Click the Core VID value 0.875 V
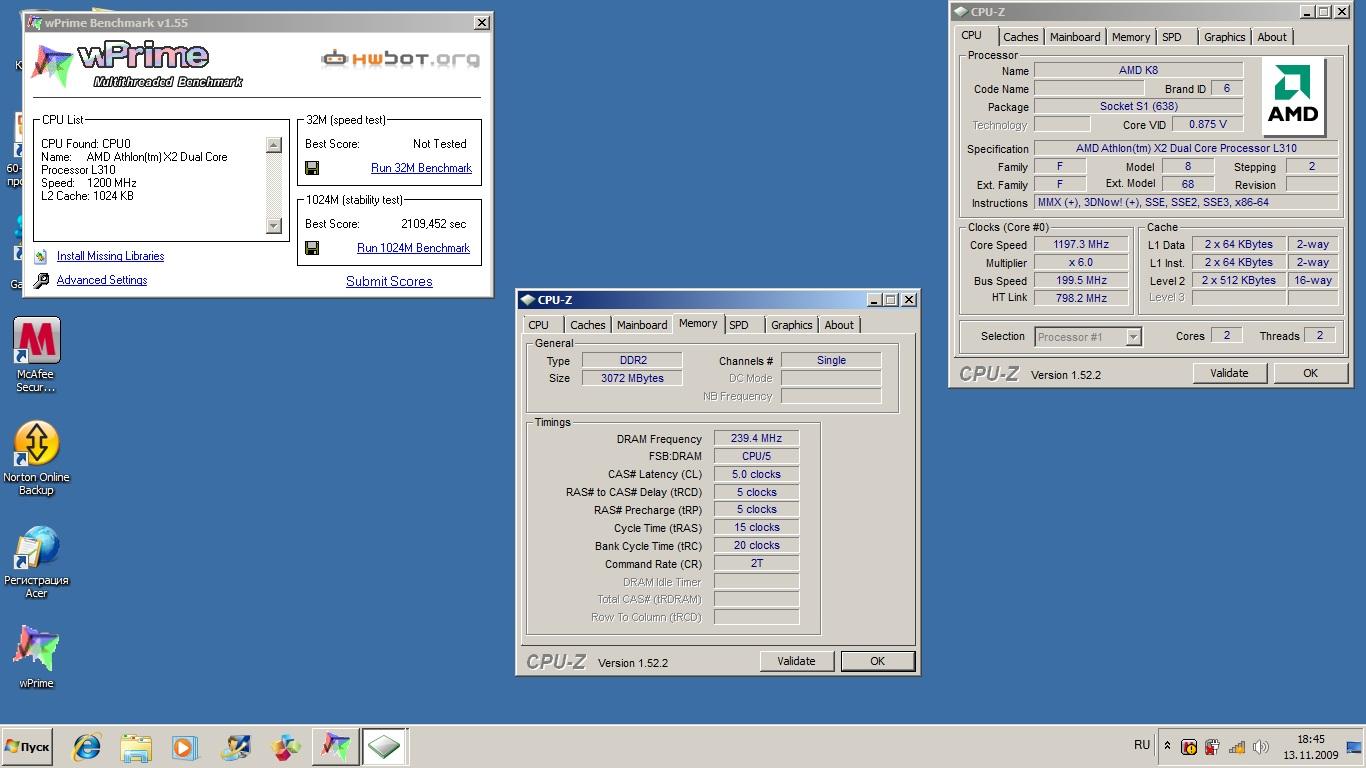This screenshot has width=1366, height=768. tap(1208, 124)
